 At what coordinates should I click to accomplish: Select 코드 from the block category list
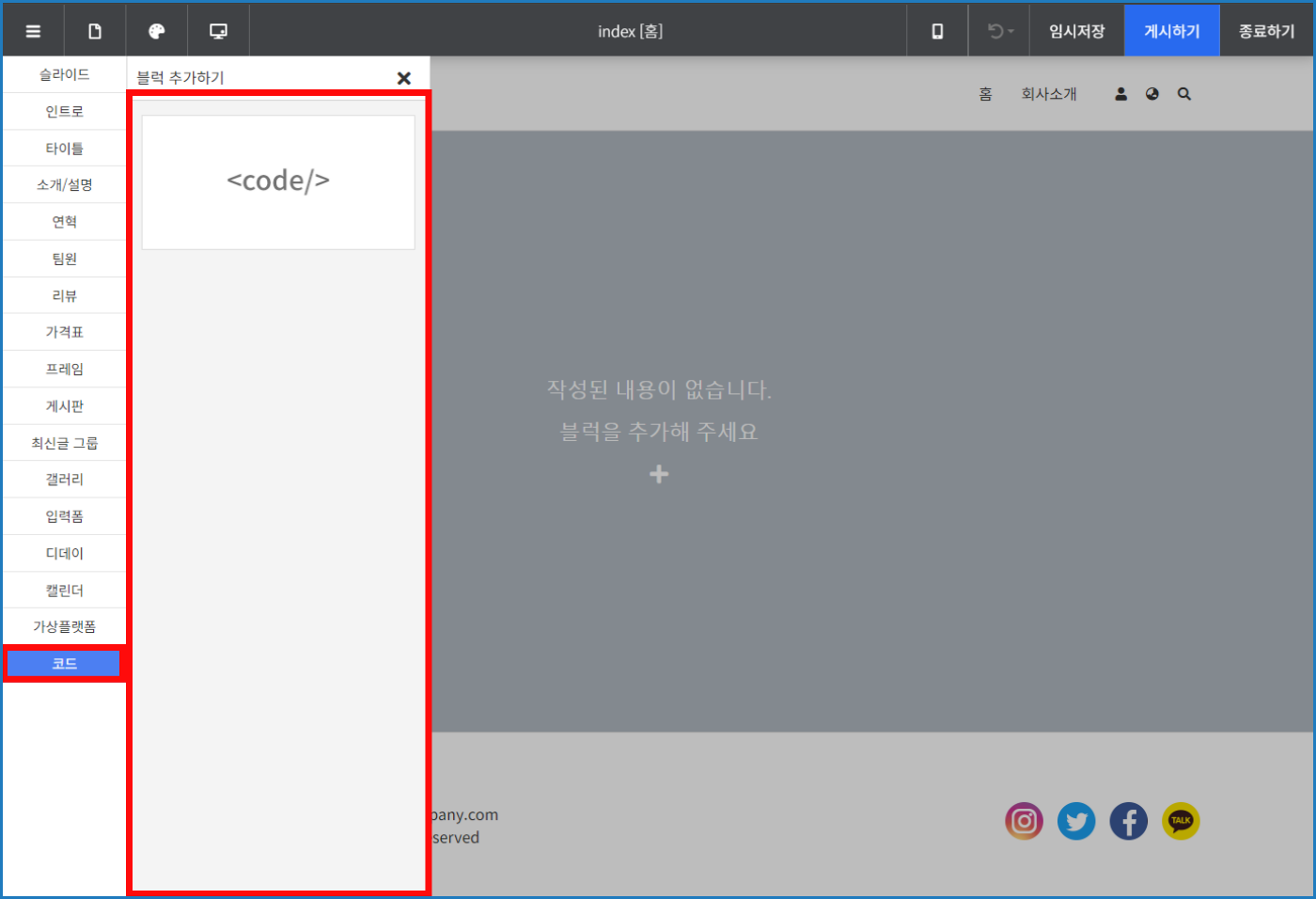tap(63, 663)
